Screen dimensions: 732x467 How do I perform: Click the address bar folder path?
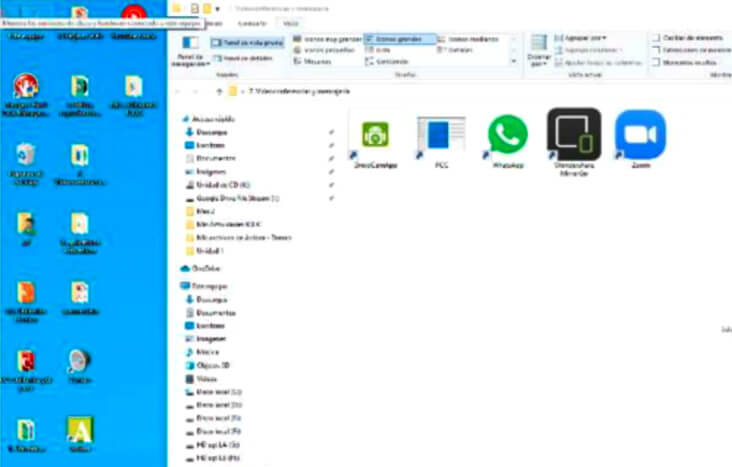300,92
